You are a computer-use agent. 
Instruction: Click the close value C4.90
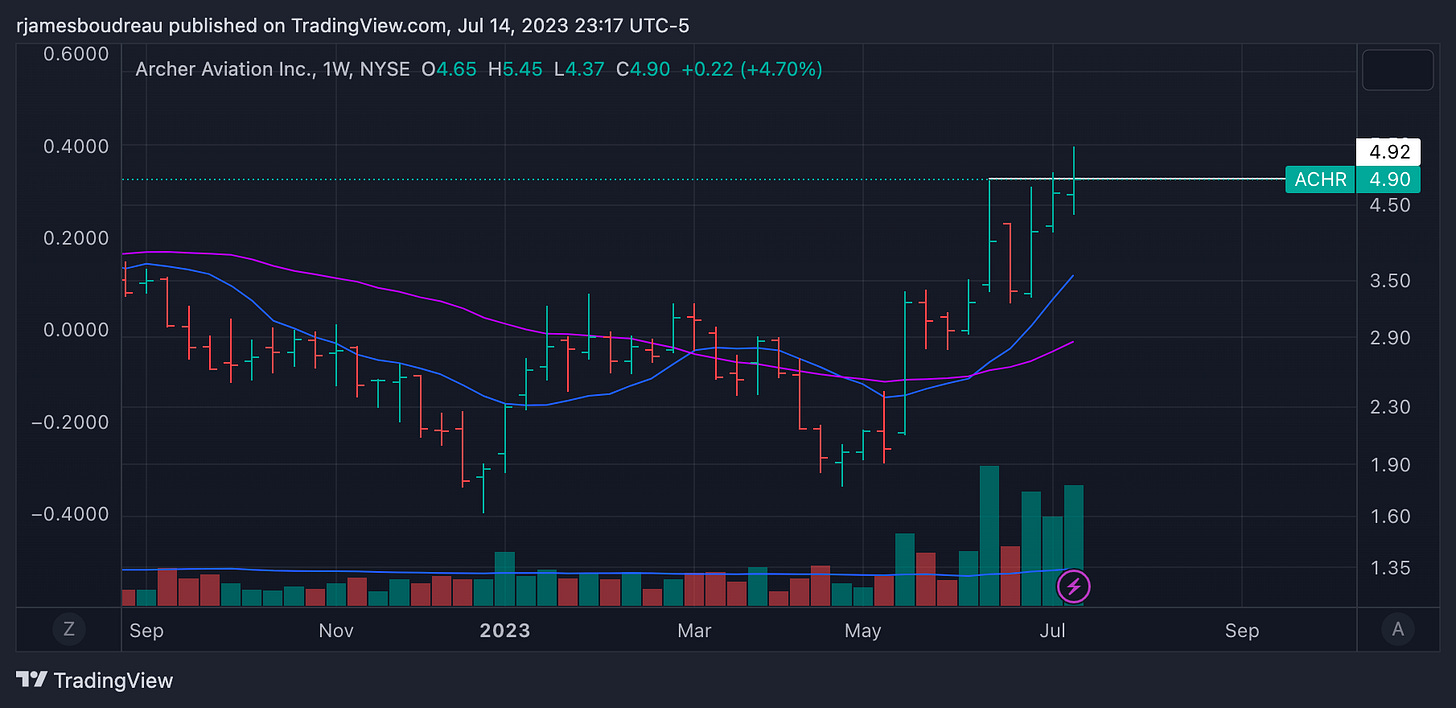643,69
